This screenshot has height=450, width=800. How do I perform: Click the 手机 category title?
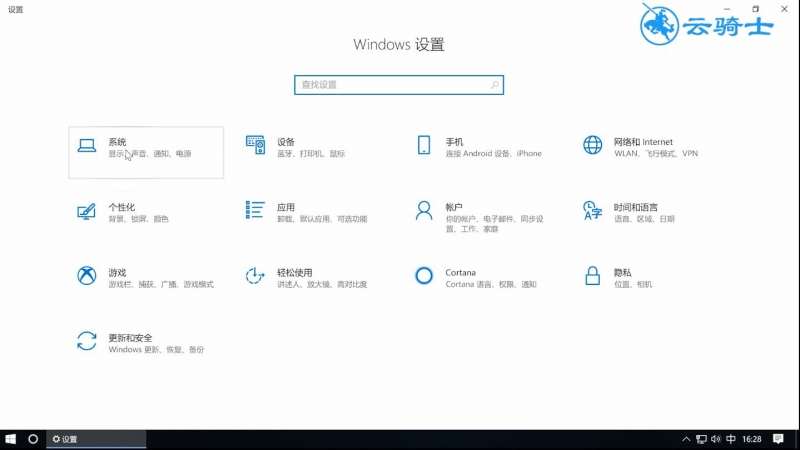coord(454,142)
